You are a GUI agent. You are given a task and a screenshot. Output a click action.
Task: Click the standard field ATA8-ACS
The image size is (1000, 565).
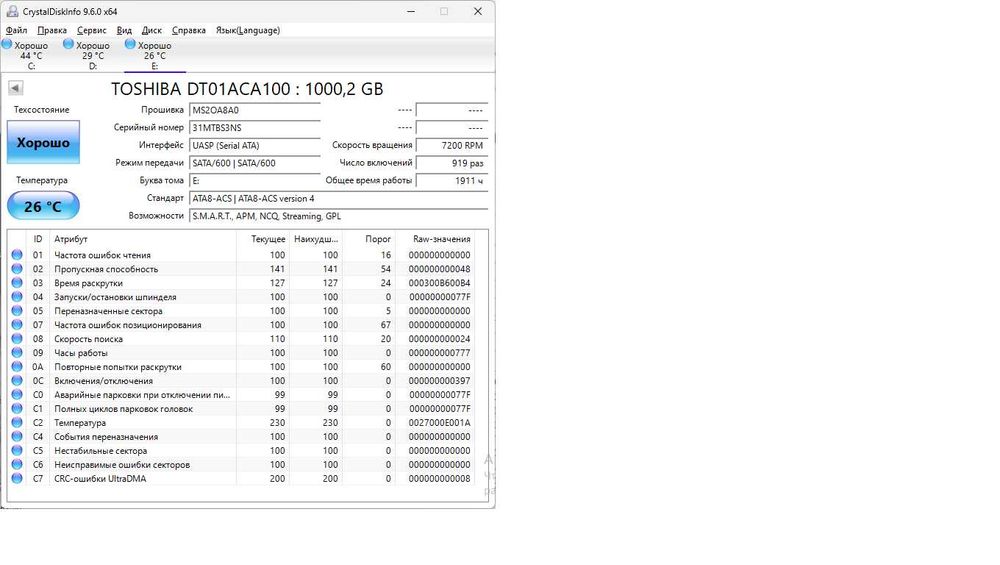point(339,198)
